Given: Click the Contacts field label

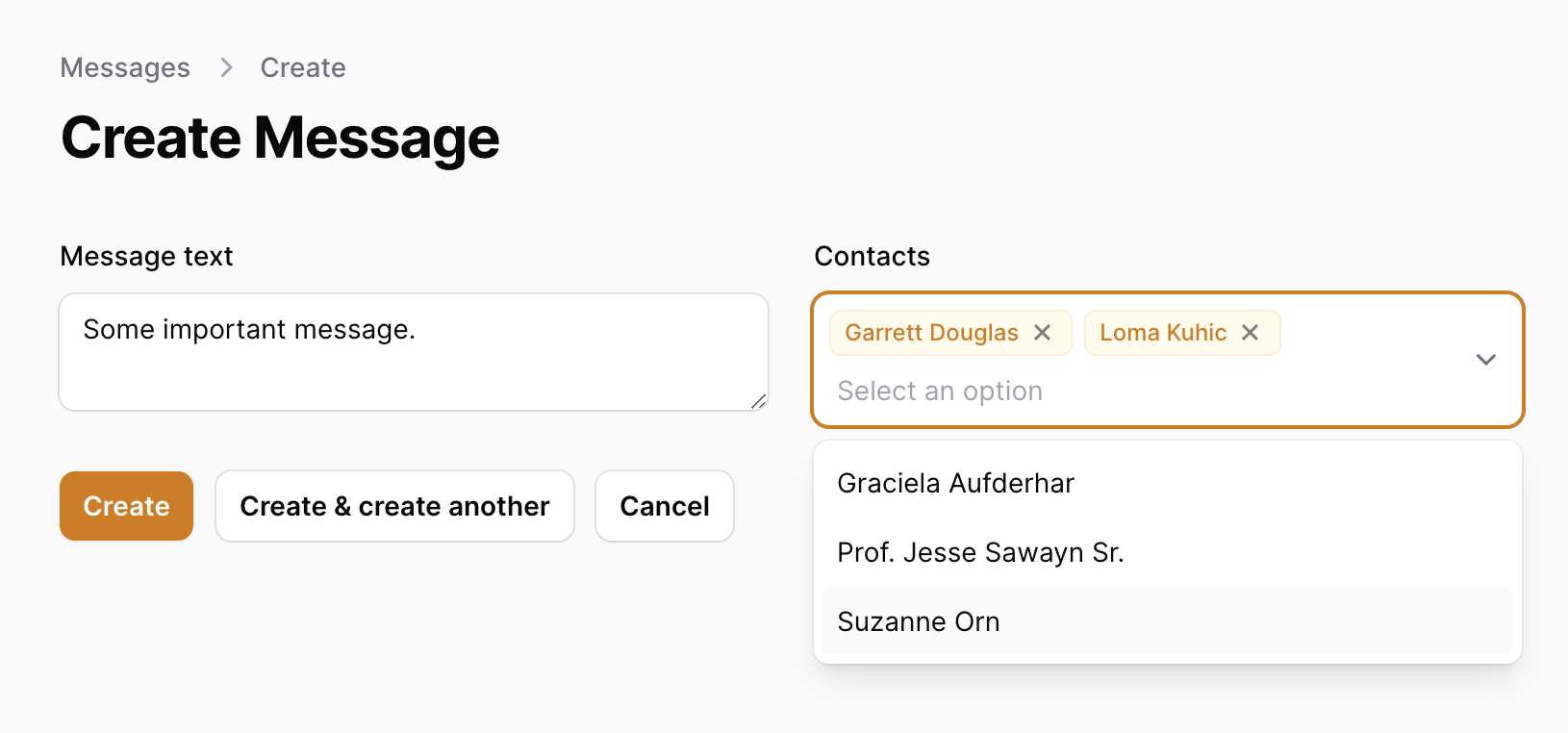Looking at the screenshot, I should point(872,256).
